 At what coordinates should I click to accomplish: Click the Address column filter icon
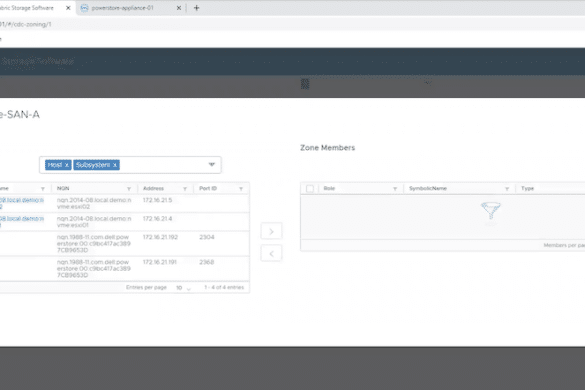(185, 189)
